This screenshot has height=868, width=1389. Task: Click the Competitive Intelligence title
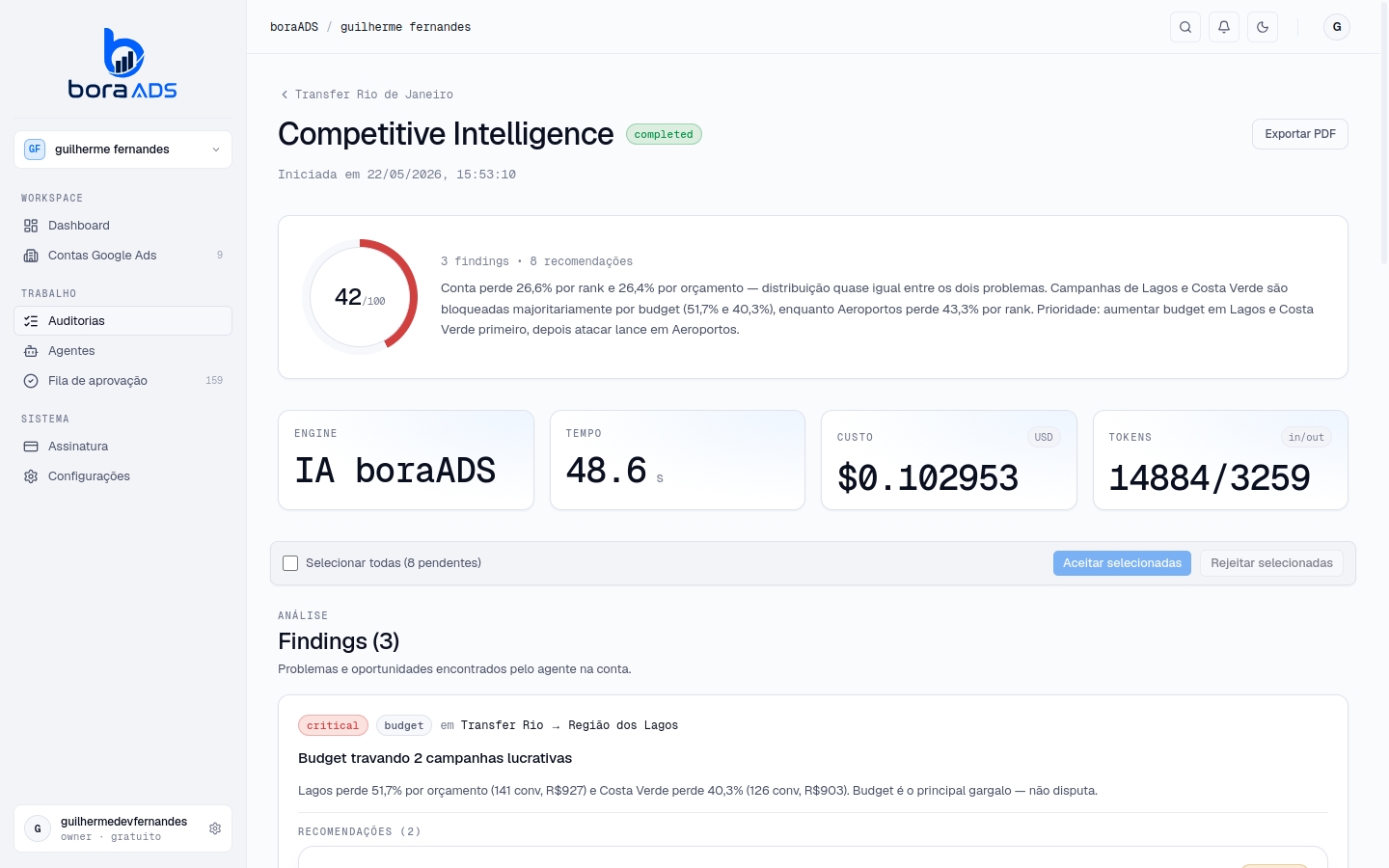(x=446, y=134)
